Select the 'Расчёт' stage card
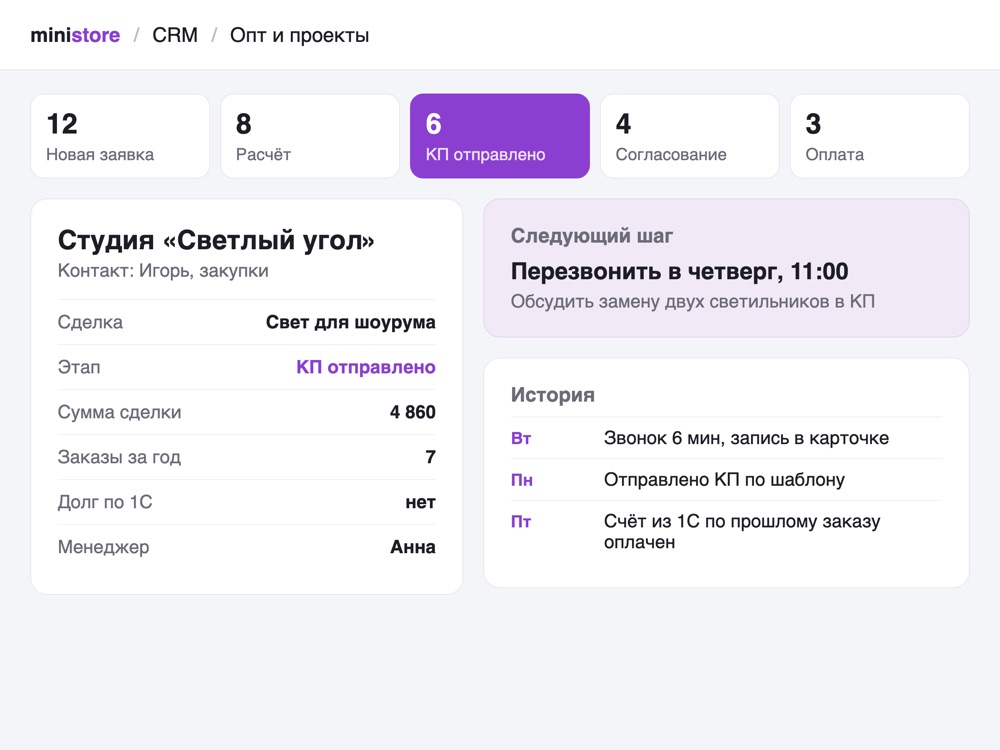Image resolution: width=1000 pixels, height=750 pixels. tap(310, 136)
